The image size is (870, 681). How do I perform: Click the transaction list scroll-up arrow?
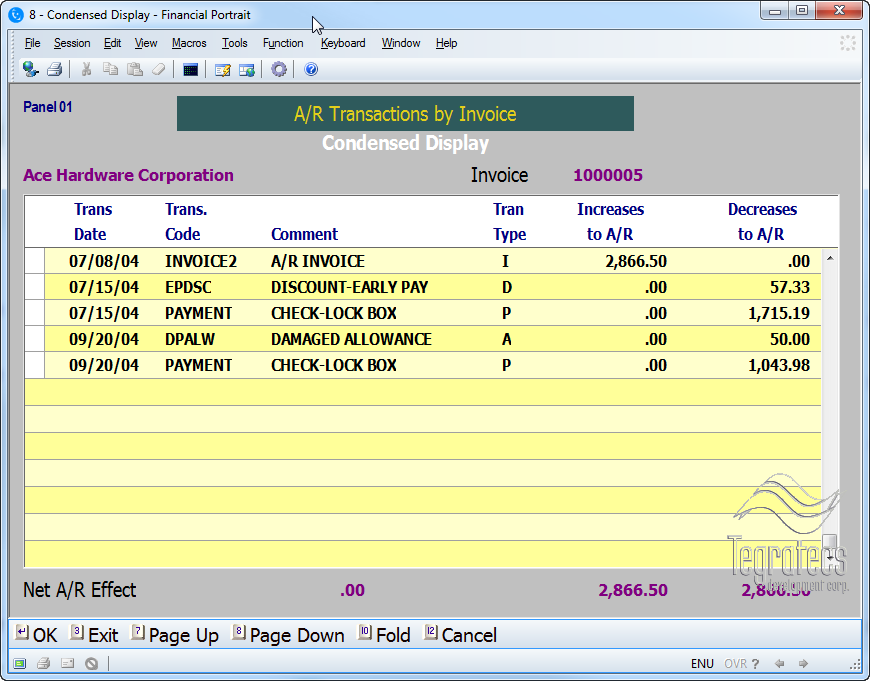(830, 258)
